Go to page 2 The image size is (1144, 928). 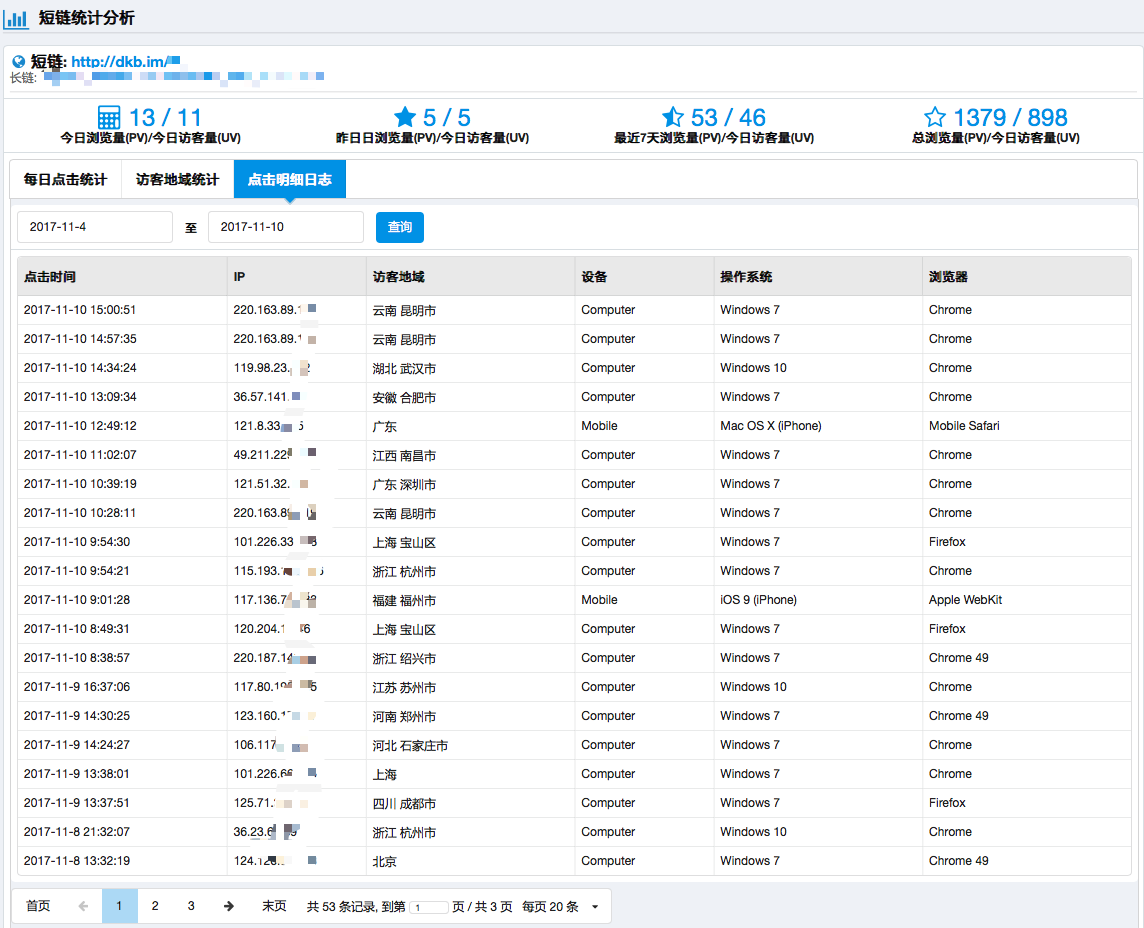pos(155,906)
